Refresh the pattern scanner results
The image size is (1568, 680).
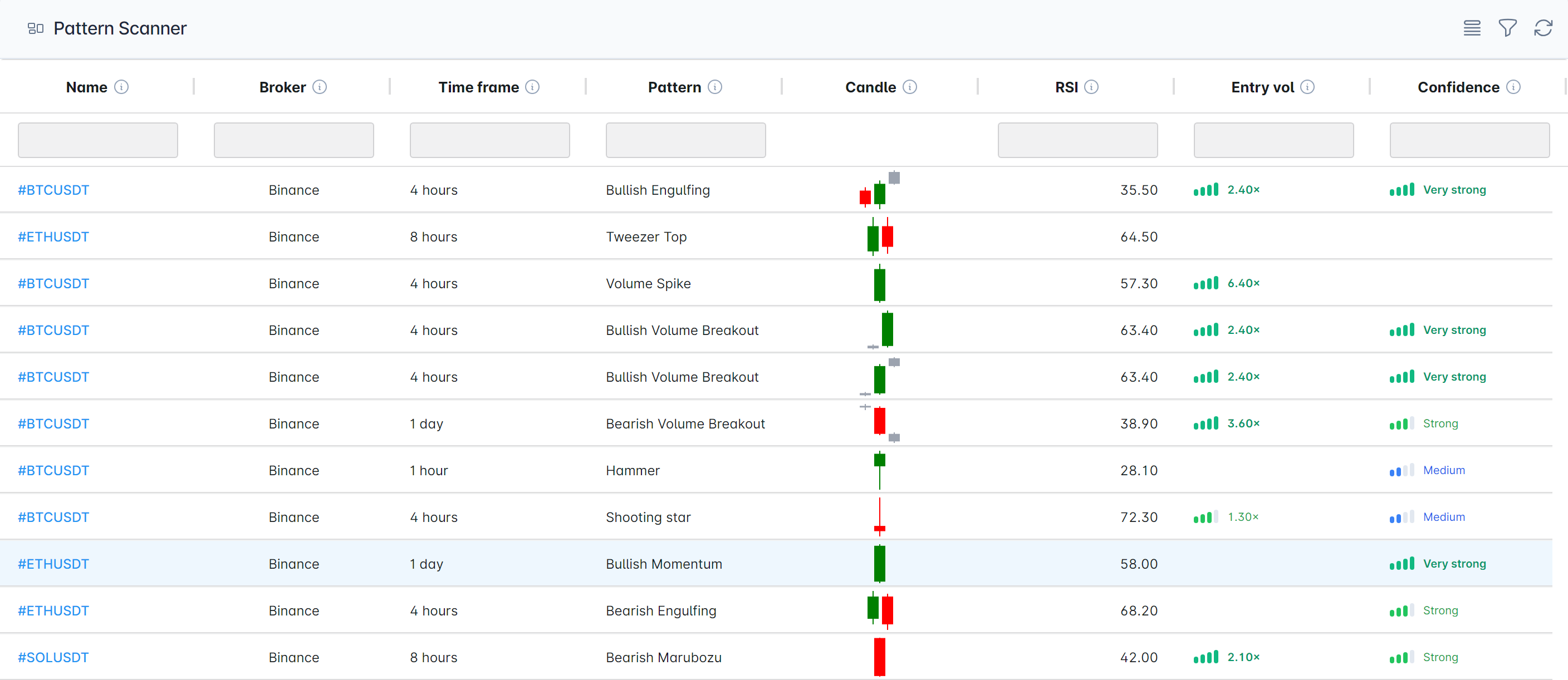[1542, 28]
